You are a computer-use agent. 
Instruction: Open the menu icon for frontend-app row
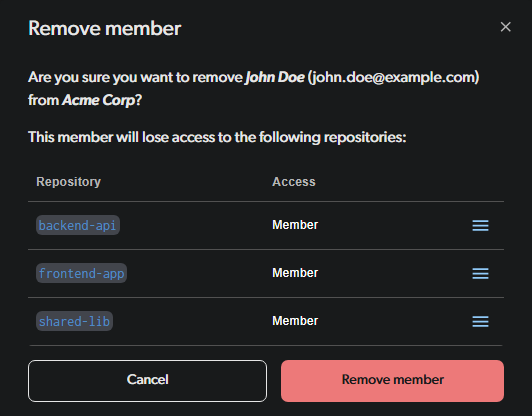pyautogui.click(x=480, y=273)
